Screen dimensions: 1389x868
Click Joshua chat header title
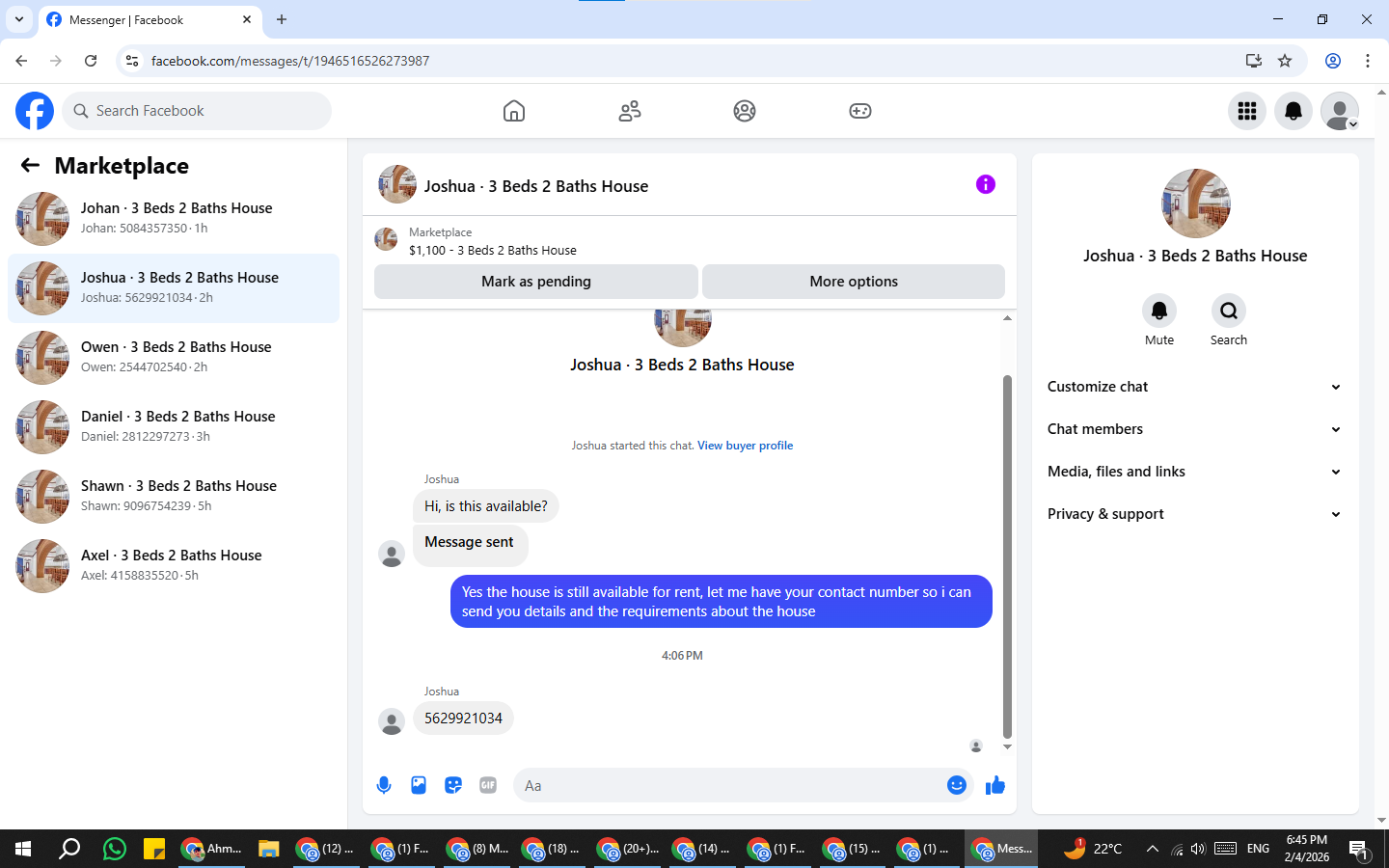(536, 186)
